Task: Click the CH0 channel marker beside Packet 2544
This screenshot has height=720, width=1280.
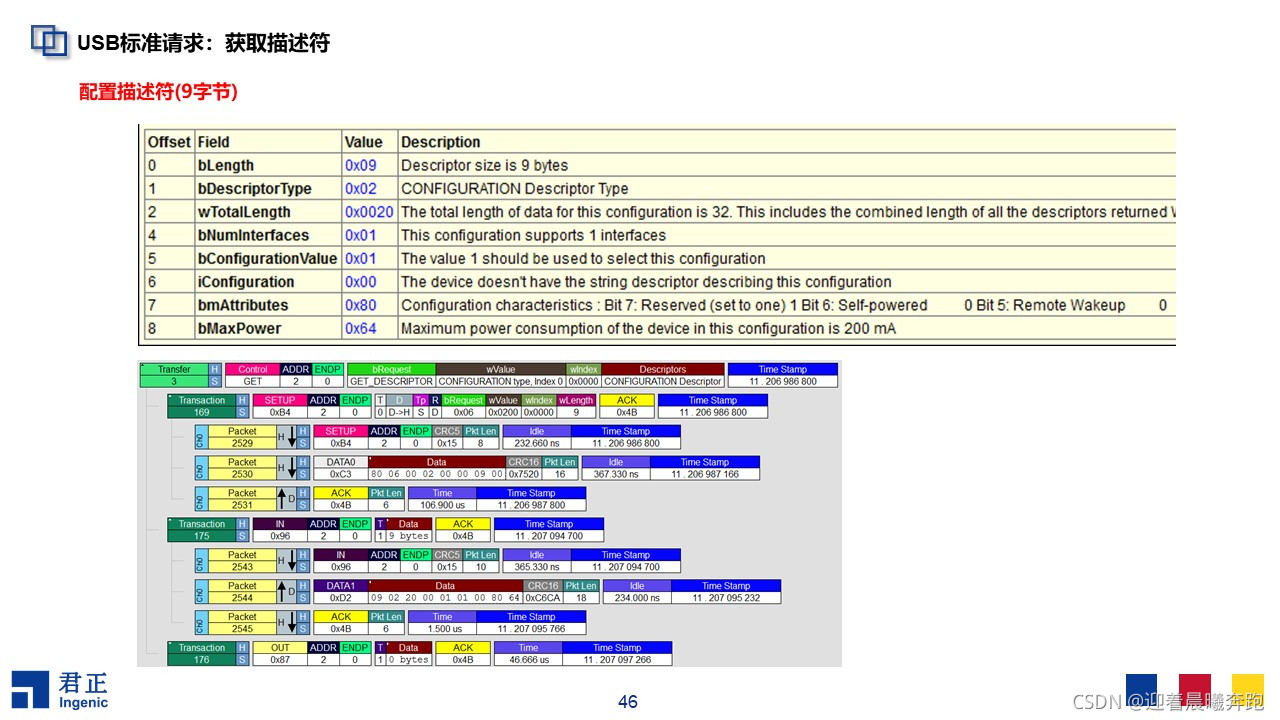Action: tap(201, 592)
